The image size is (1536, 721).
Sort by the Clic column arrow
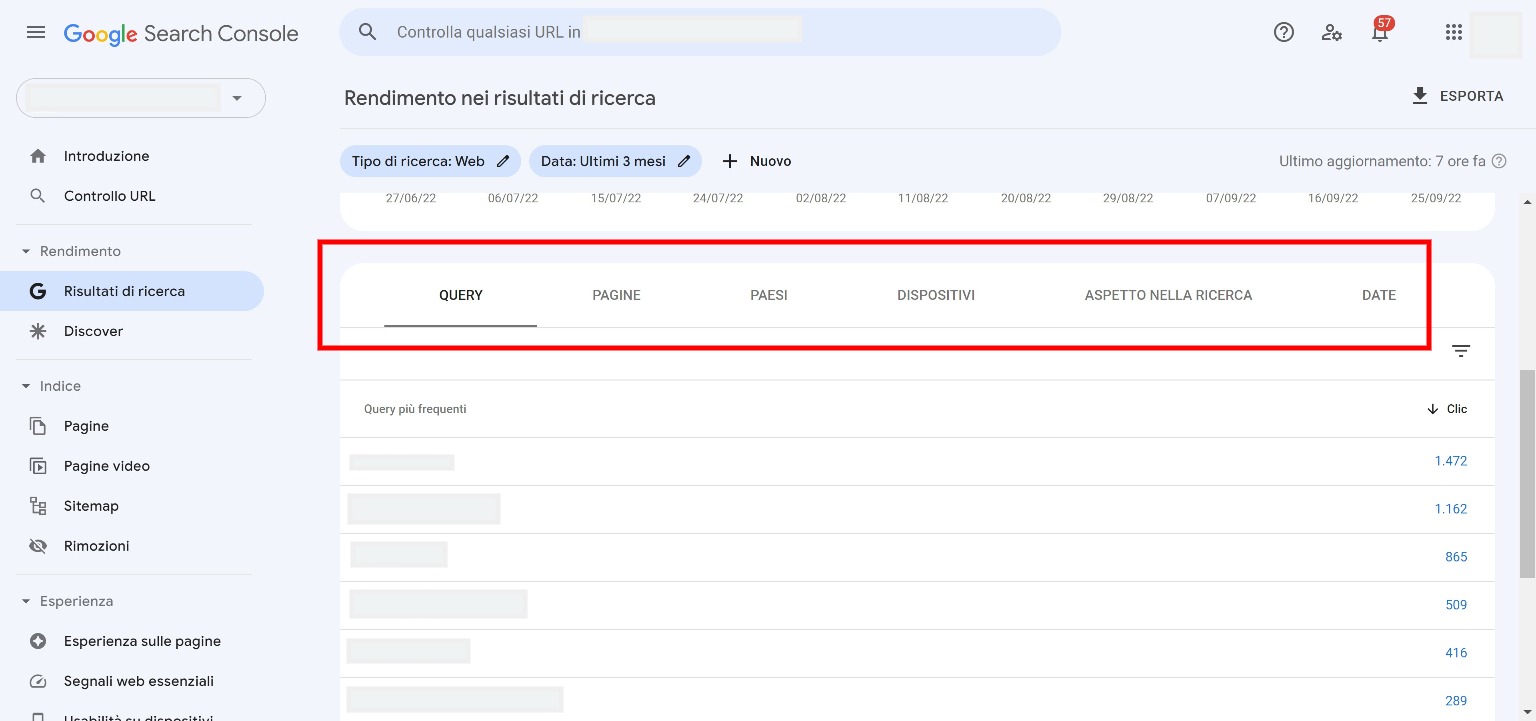(x=1433, y=409)
